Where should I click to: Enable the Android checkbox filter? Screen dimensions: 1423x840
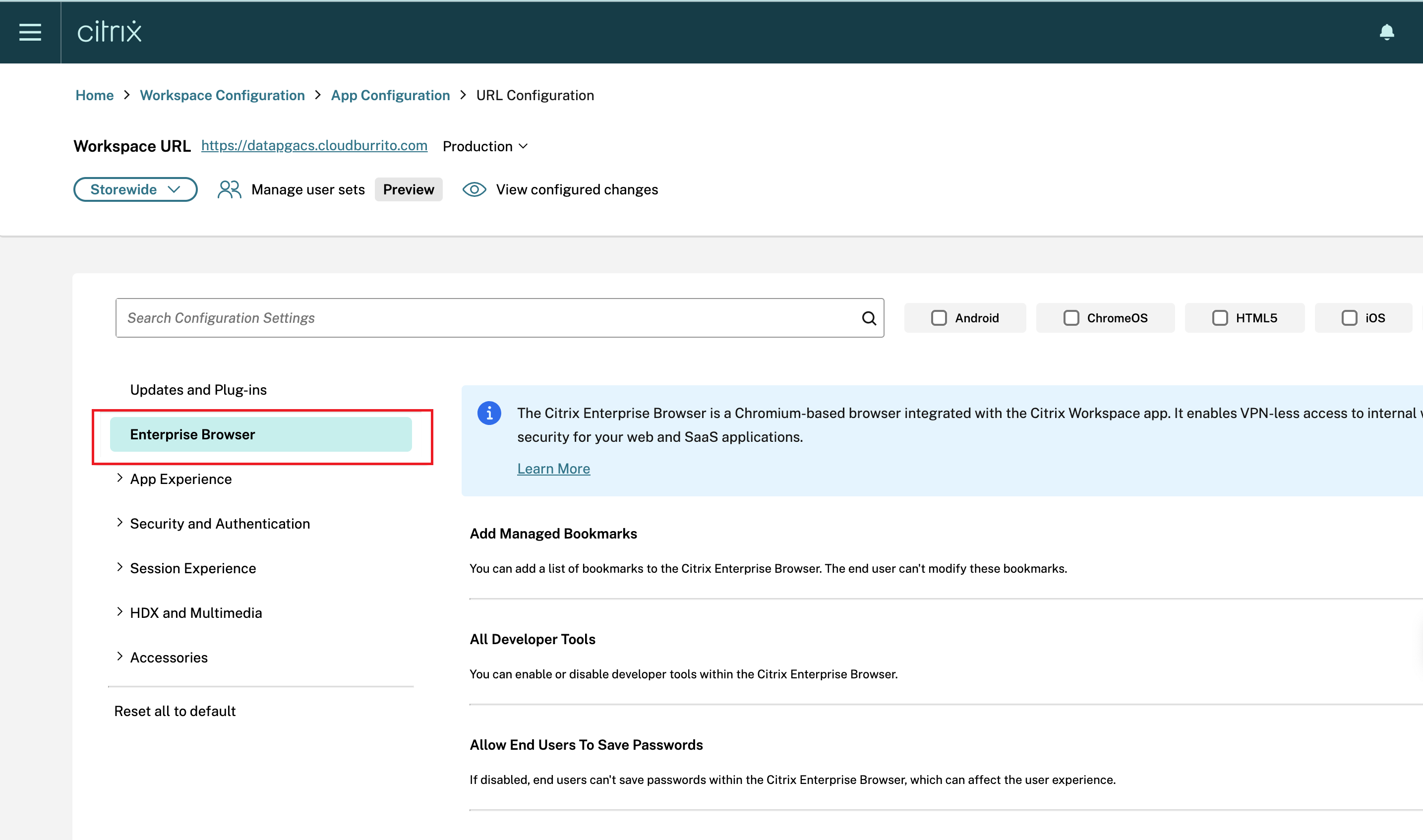938,317
